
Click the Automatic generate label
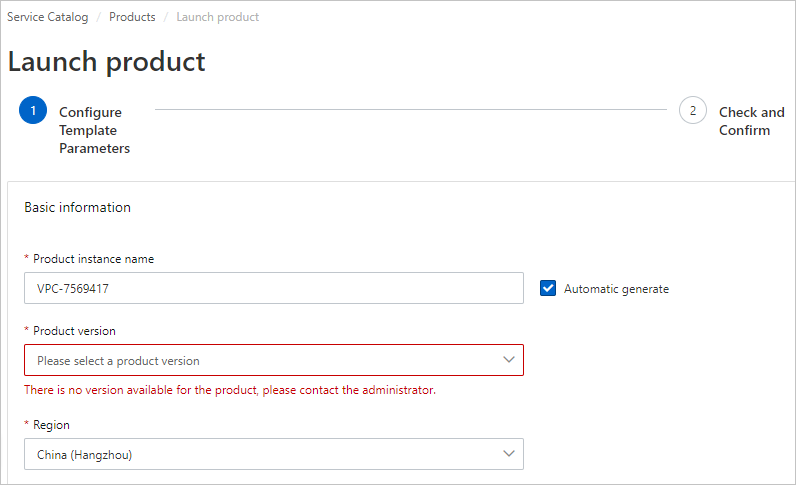click(x=616, y=289)
